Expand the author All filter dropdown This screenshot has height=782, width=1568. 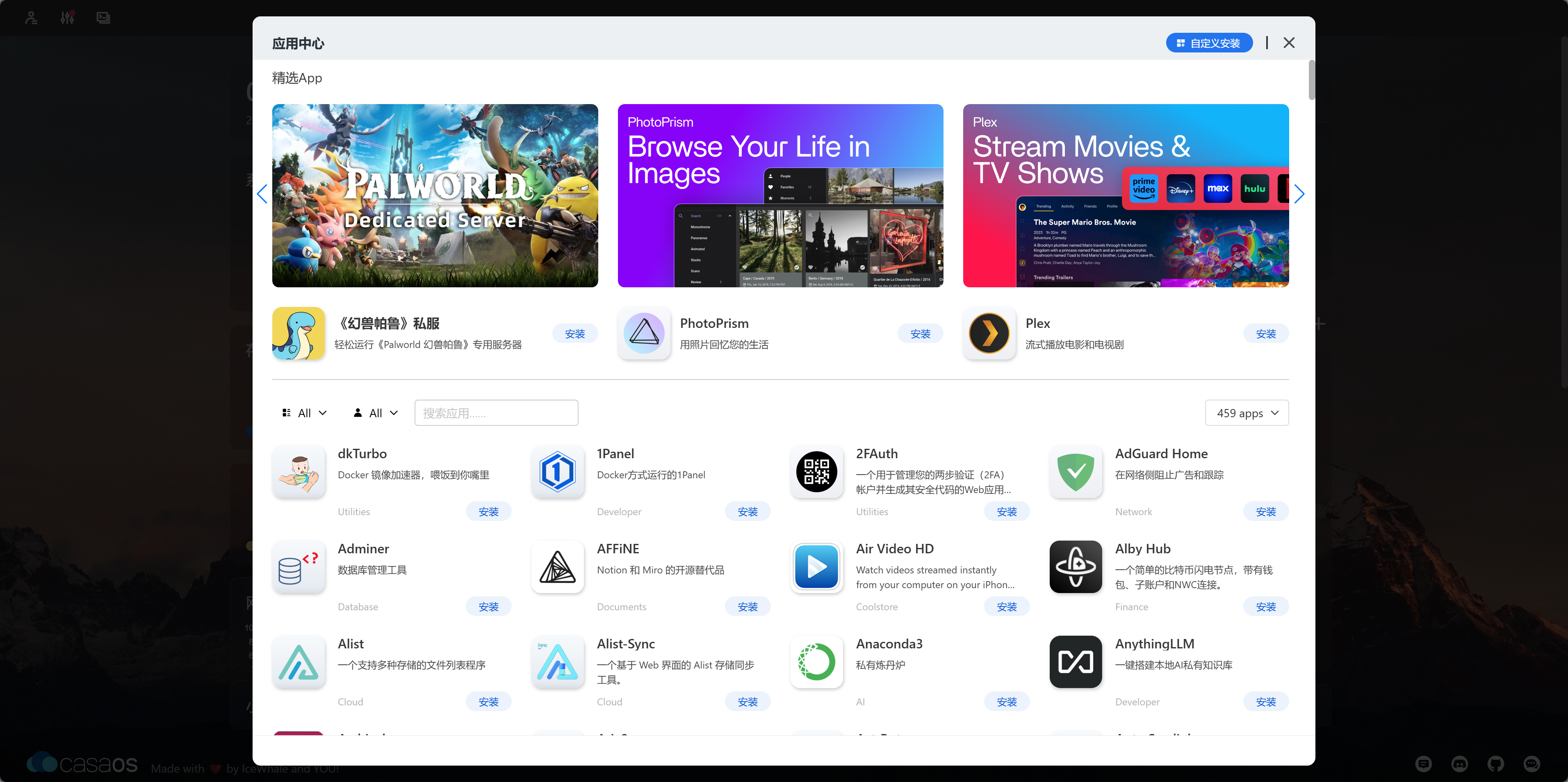[376, 413]
